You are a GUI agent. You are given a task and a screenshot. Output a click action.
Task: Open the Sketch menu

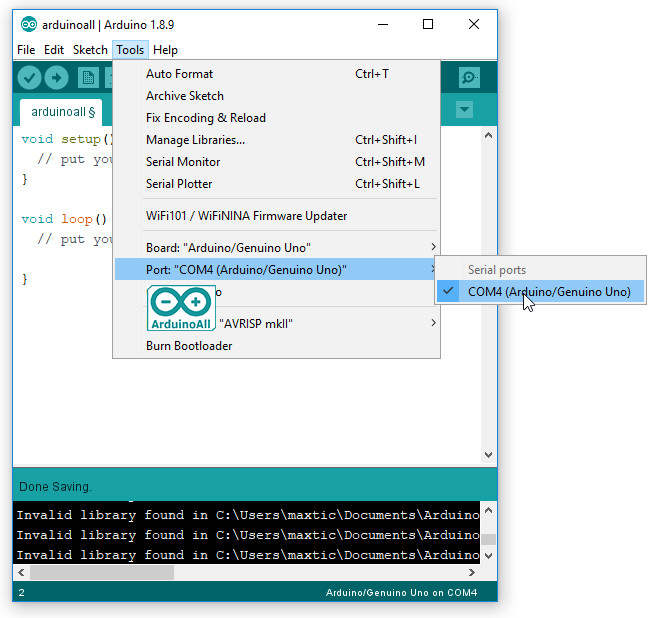click(x=90, y=50)
